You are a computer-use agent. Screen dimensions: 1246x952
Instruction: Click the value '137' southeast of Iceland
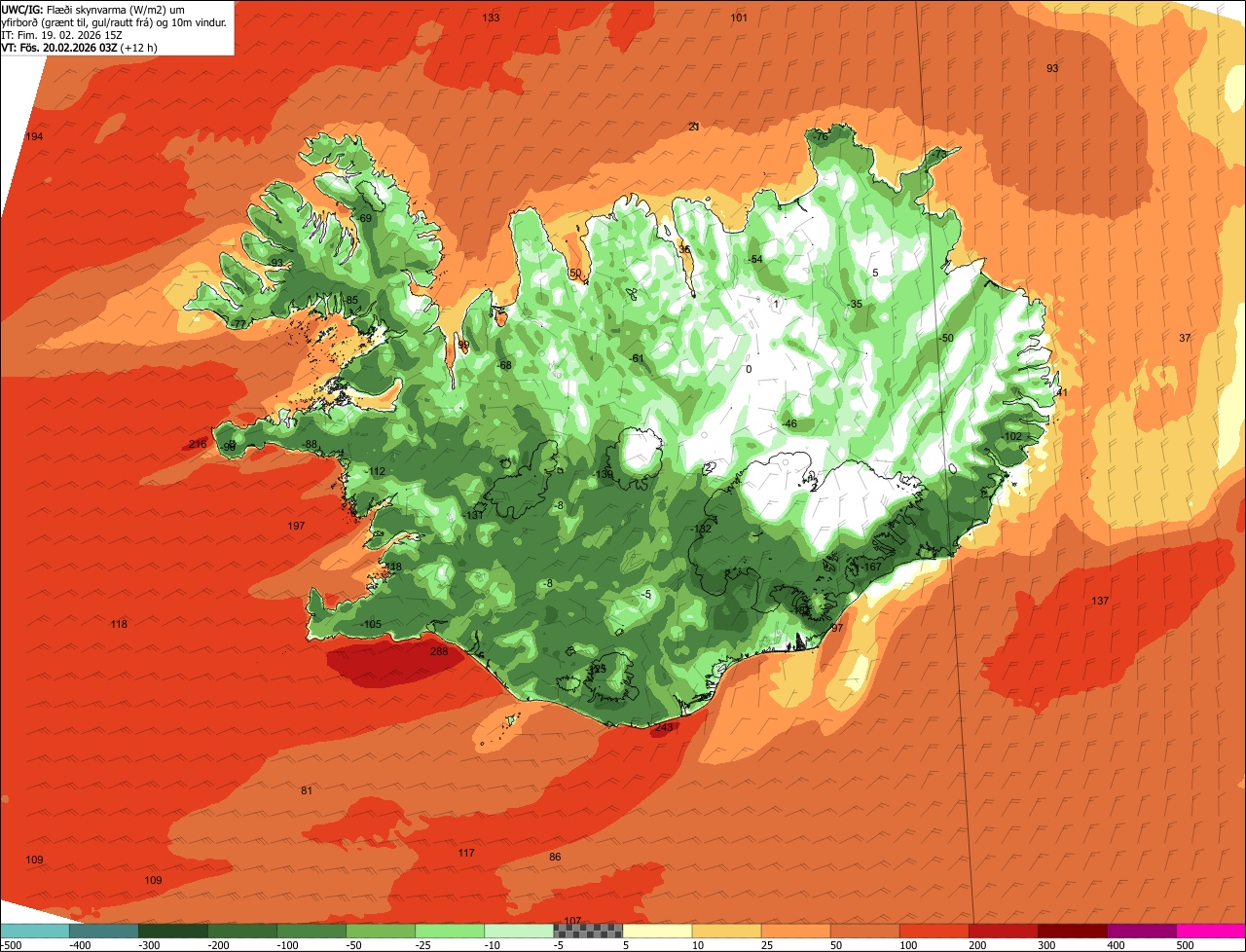[x=1100, y=602]
